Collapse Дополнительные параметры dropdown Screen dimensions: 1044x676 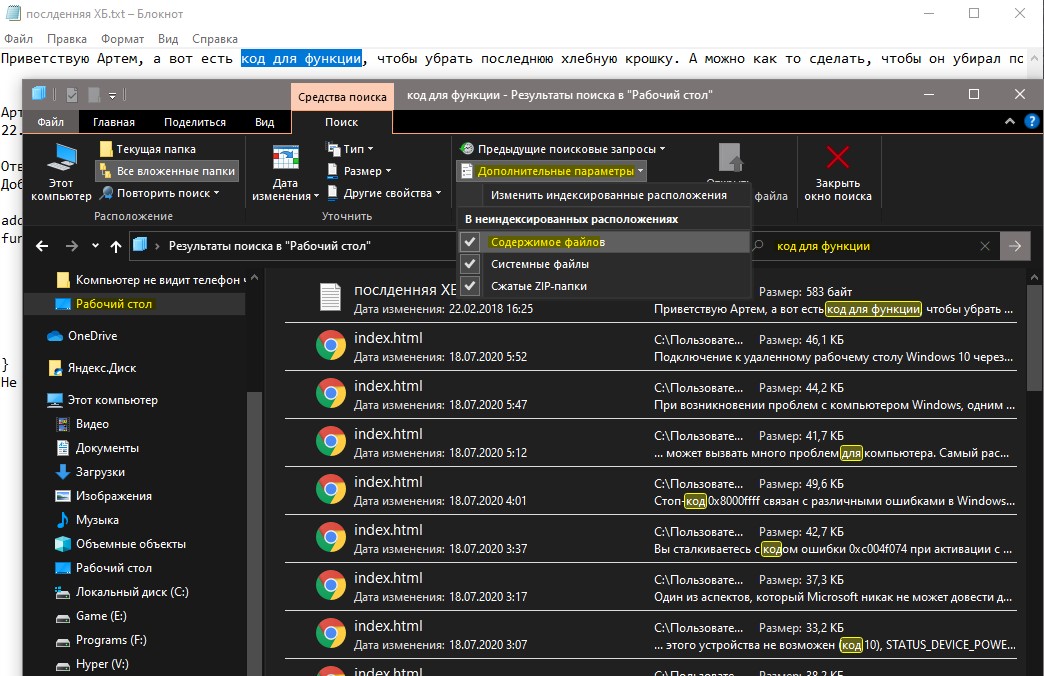pyautogui.click(x=552, y=171)
